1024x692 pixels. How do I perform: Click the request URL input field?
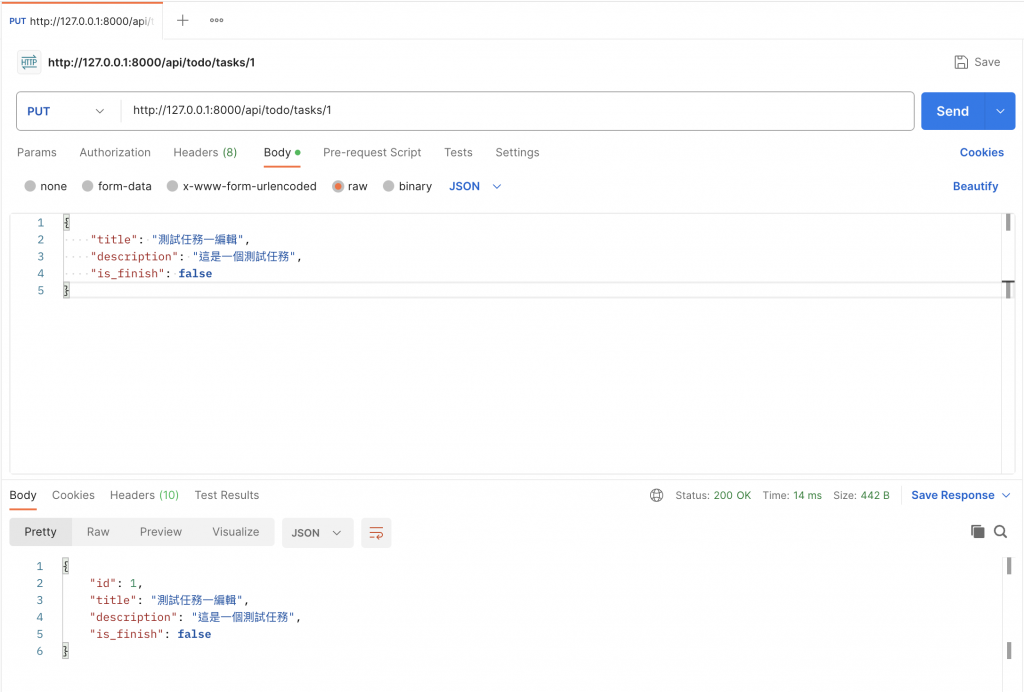pos(517,111)
